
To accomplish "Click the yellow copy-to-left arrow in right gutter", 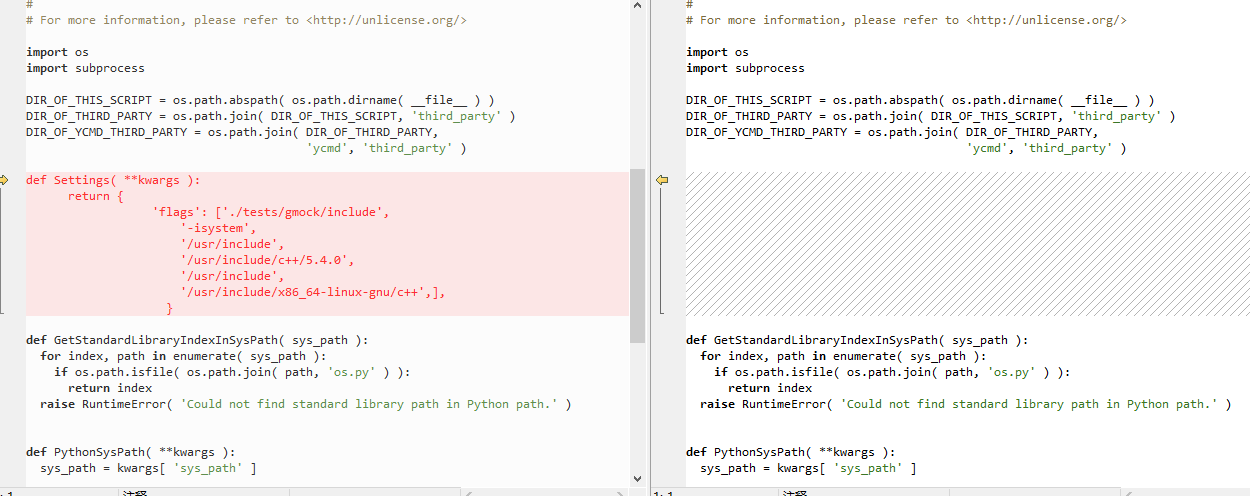I will [x=662, y=180].
